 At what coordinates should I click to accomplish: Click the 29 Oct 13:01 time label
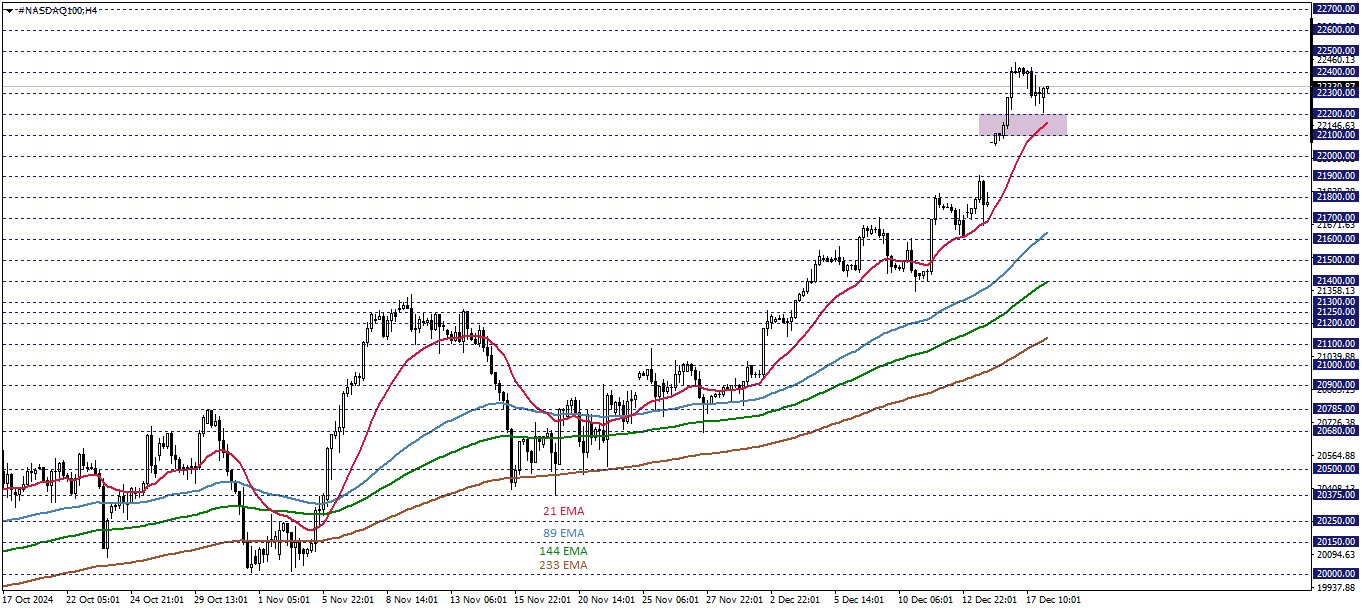[221, 600]
